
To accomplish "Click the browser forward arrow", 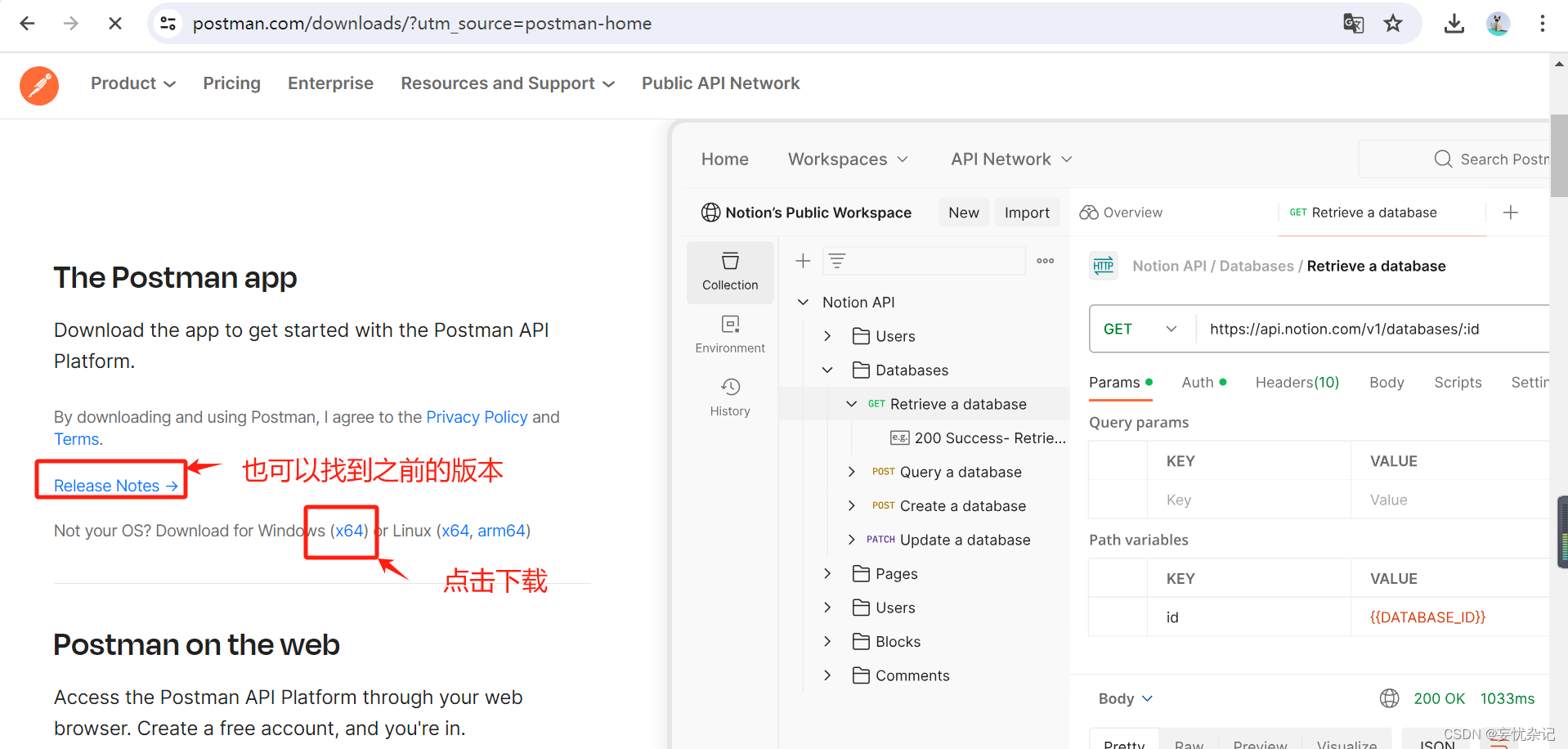I will 71,24.
